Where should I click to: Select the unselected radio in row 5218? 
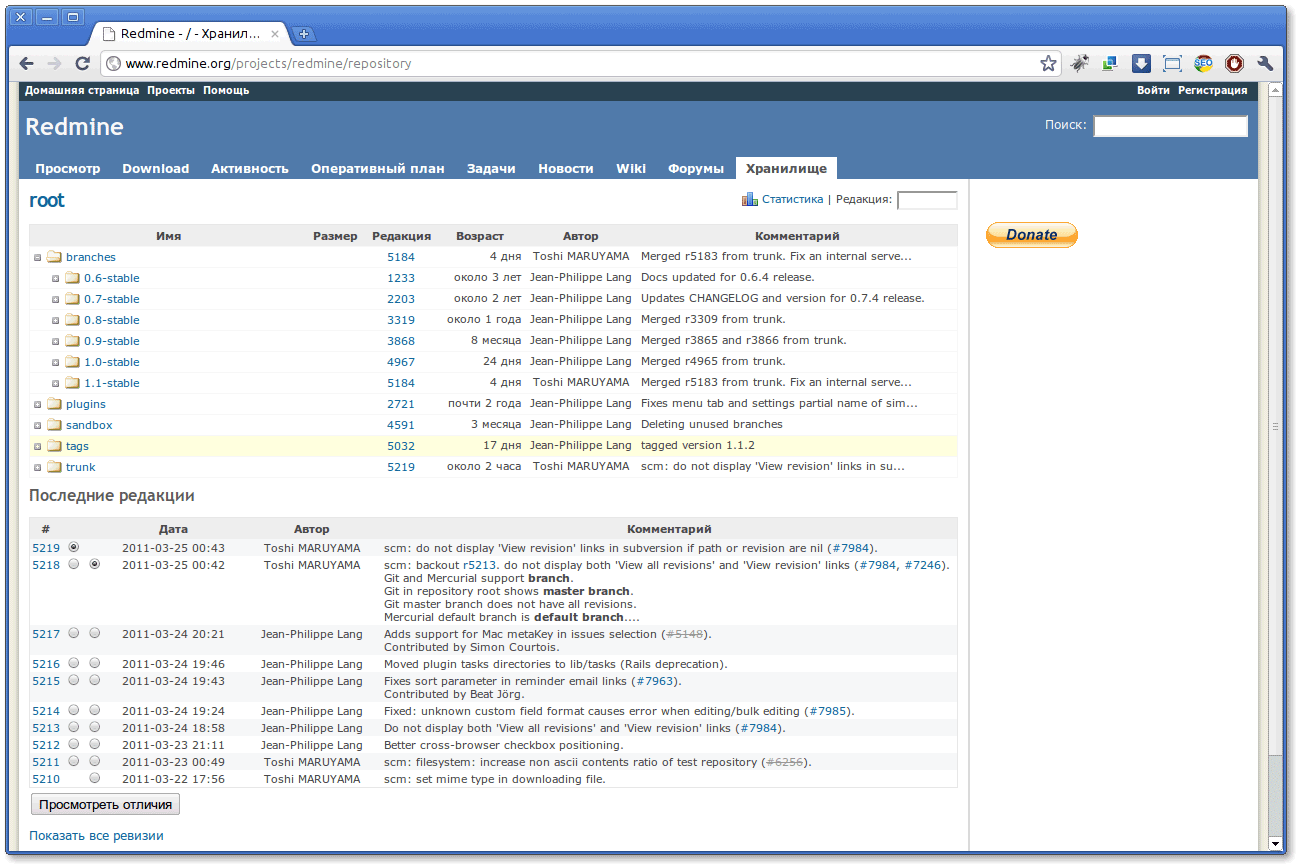pos(73,564)
